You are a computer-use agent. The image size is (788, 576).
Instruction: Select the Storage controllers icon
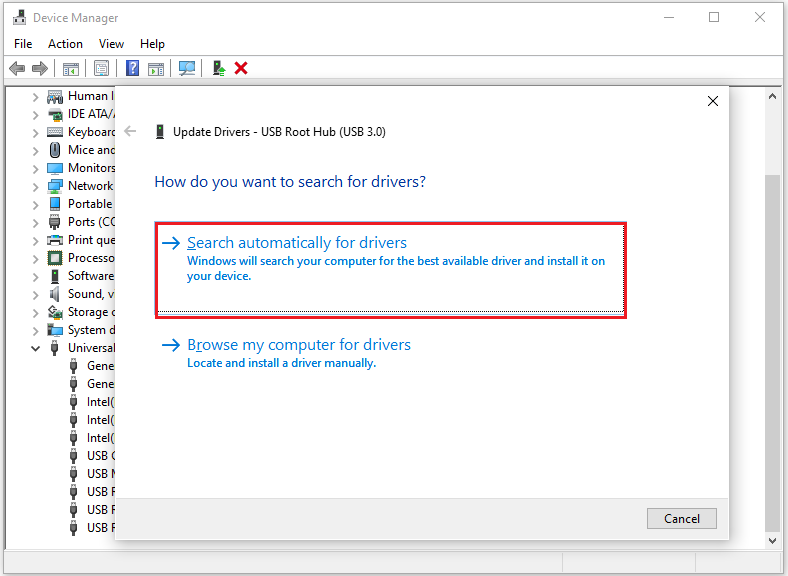coord(55,312)
